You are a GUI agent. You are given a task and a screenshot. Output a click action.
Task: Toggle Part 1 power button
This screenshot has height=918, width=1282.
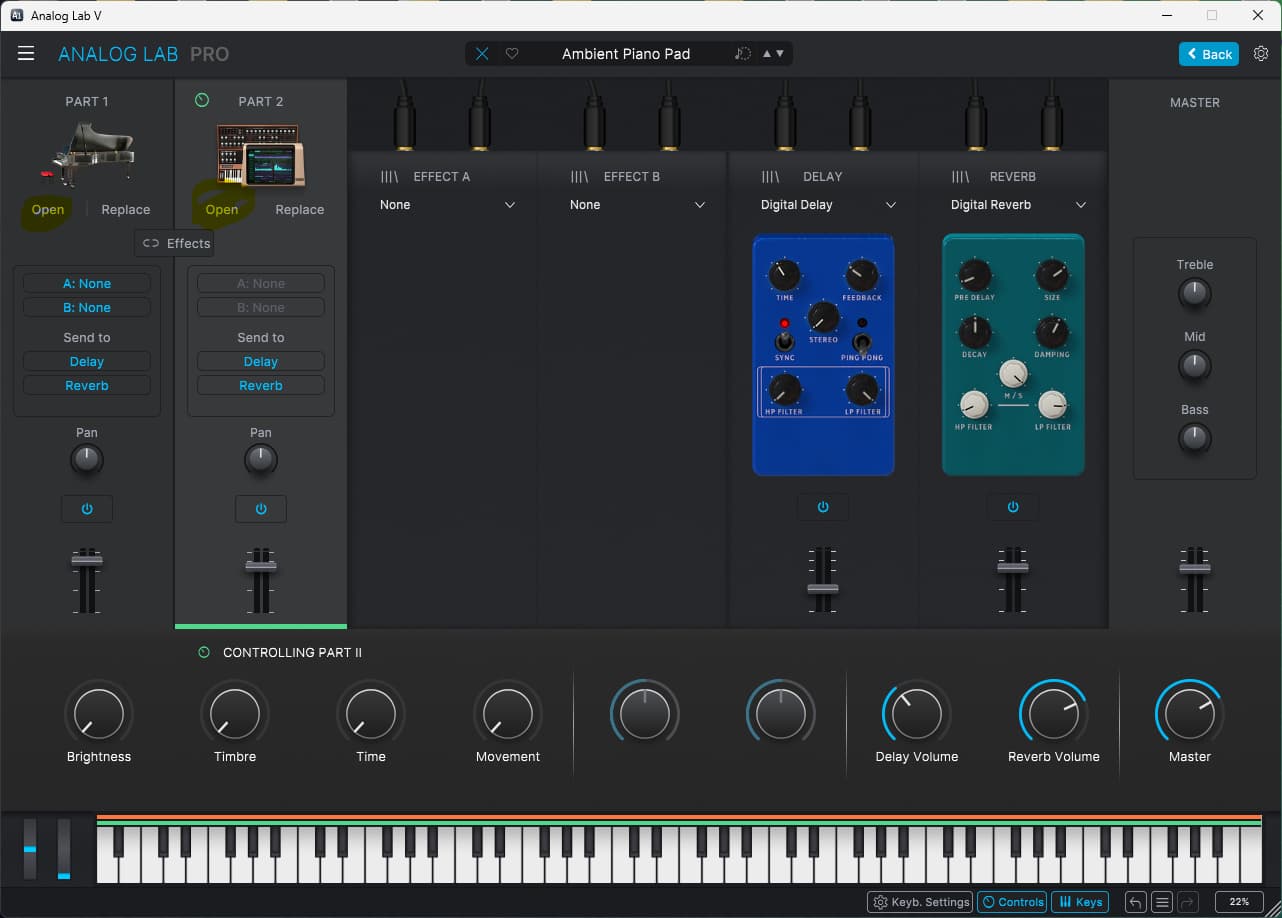tap(87, 509)
